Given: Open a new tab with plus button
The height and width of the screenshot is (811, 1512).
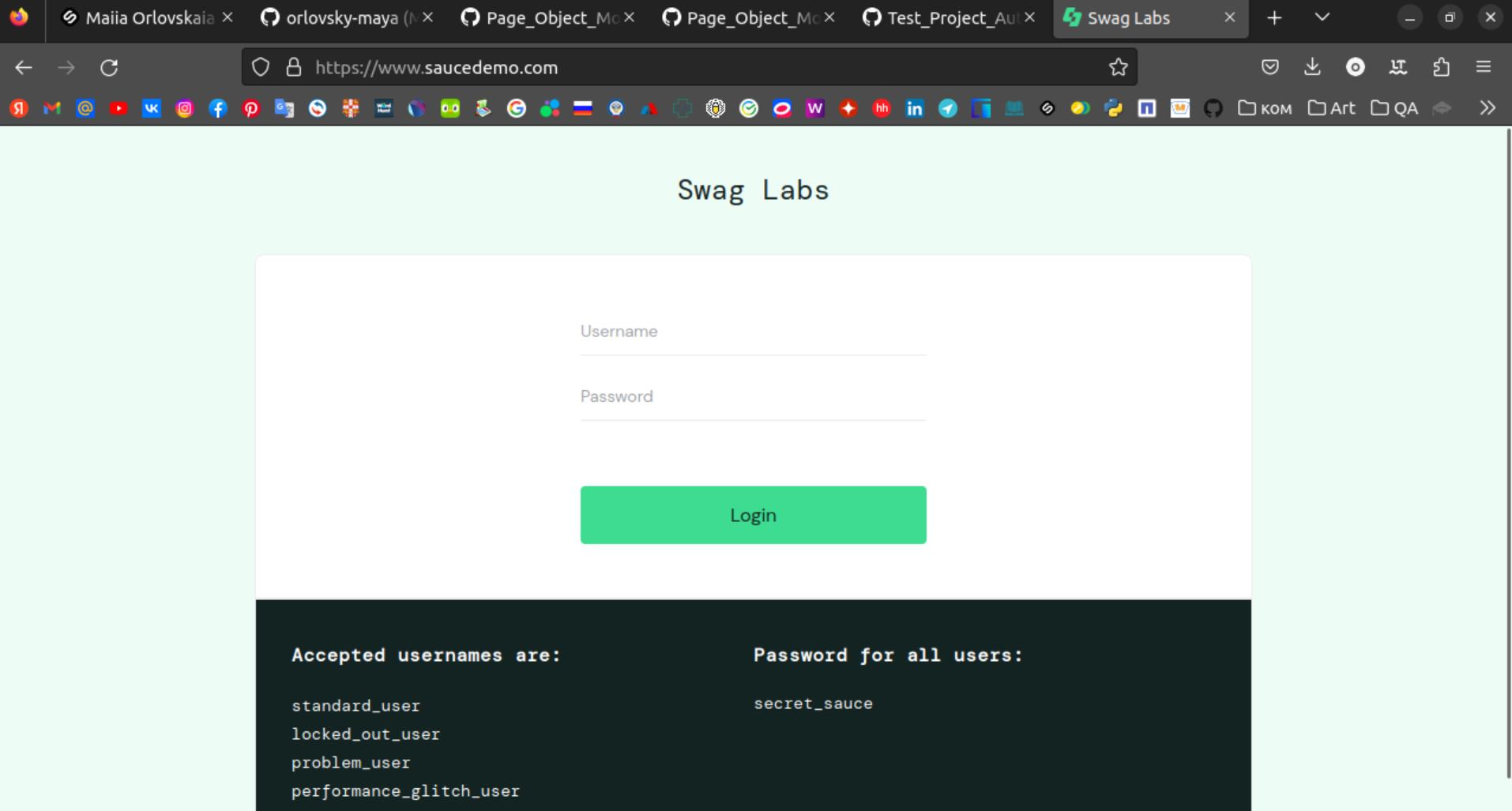Looking at the screenshot, I should (1274, 17).
